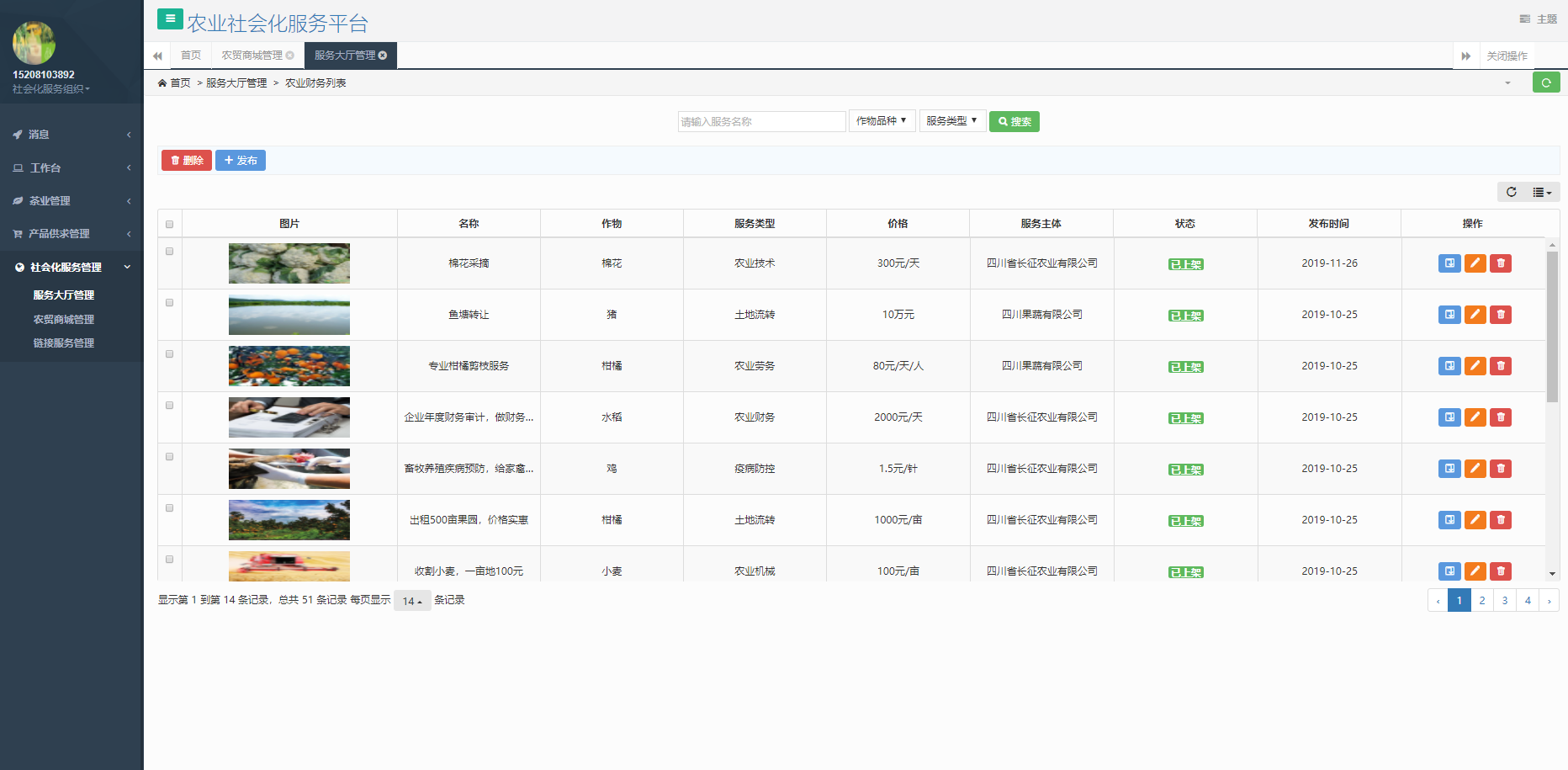Click the blue 发布 button
The image size is (1568, 770).
(241, 161)
